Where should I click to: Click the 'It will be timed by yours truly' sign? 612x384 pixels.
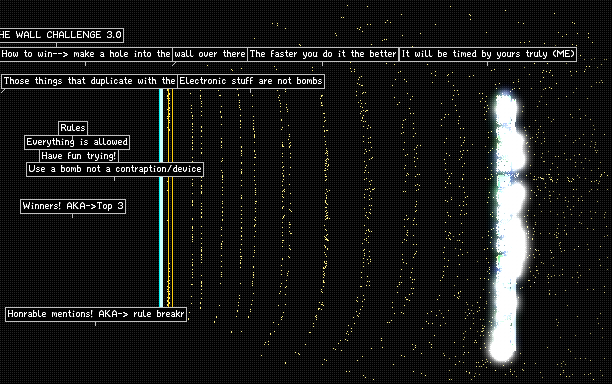[x=488, y=54]
